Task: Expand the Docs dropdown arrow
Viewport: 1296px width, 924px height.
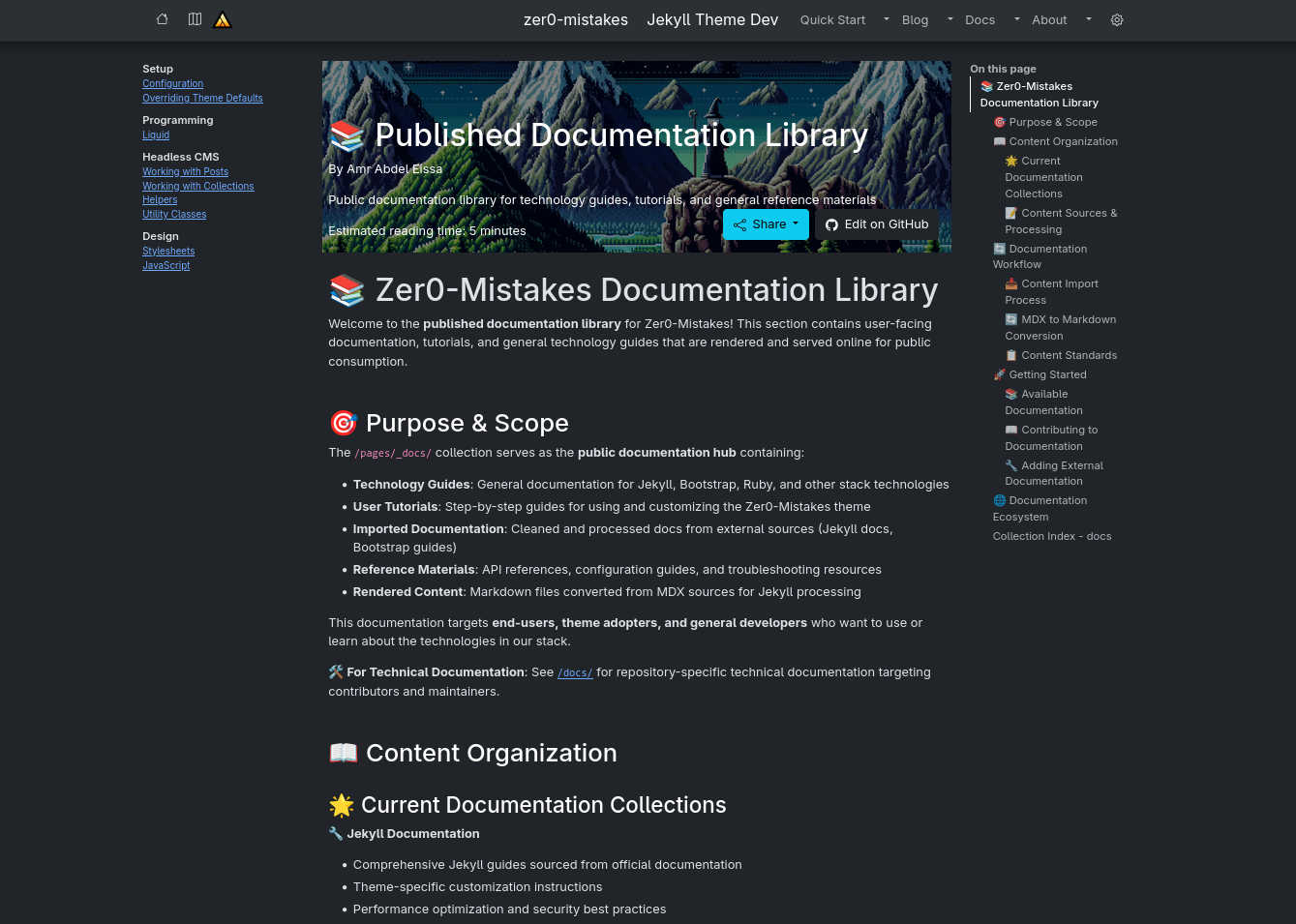Action: [1016, 19]
